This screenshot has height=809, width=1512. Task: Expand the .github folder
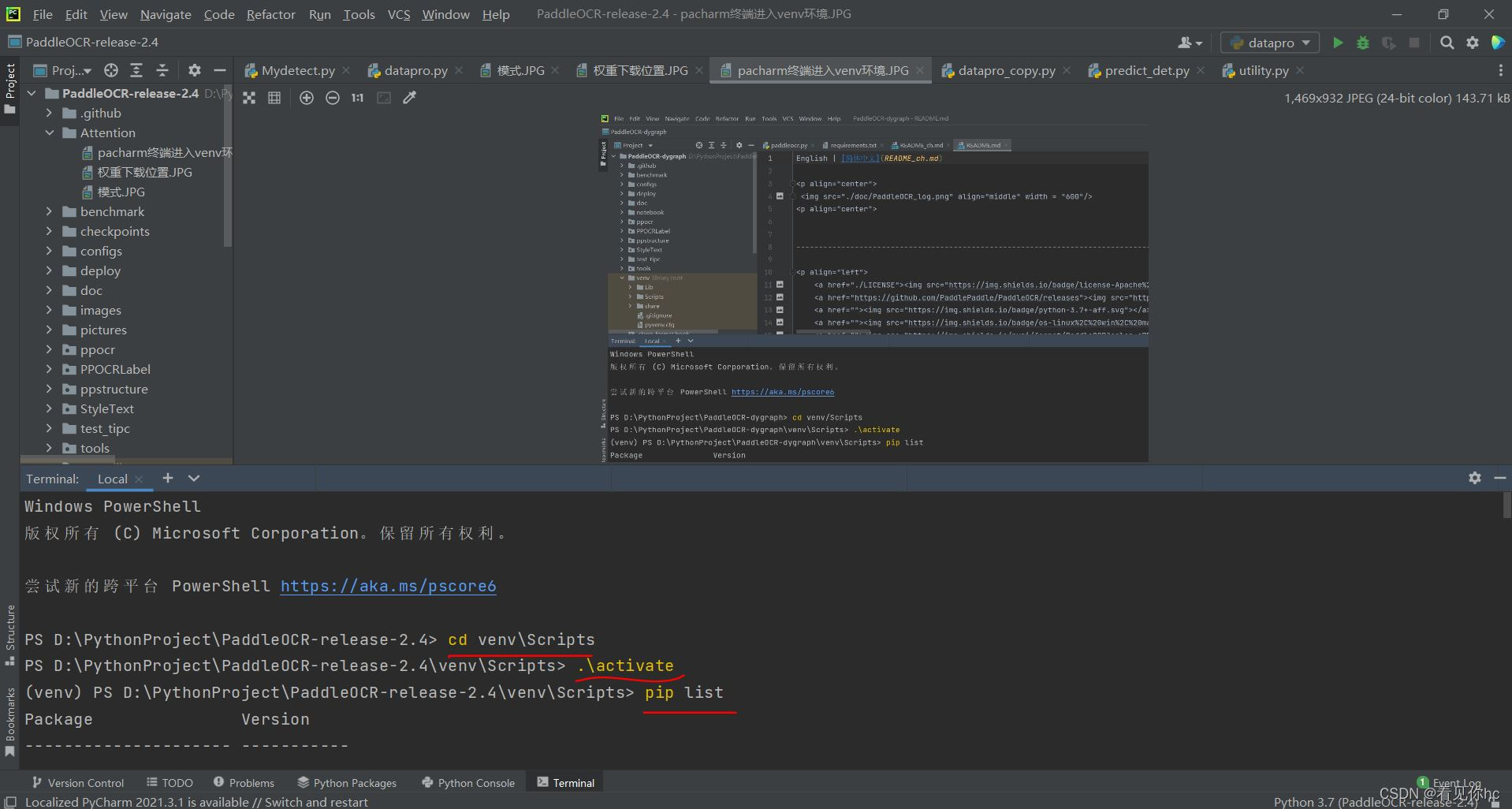(49, 113)
